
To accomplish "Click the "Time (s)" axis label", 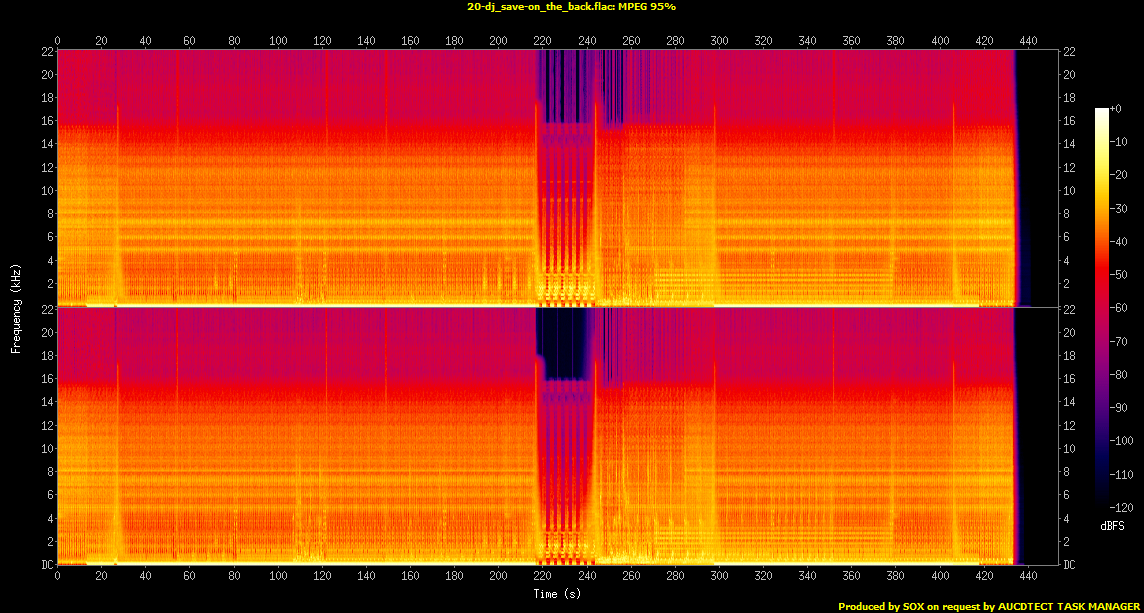I will pos(557,594).
